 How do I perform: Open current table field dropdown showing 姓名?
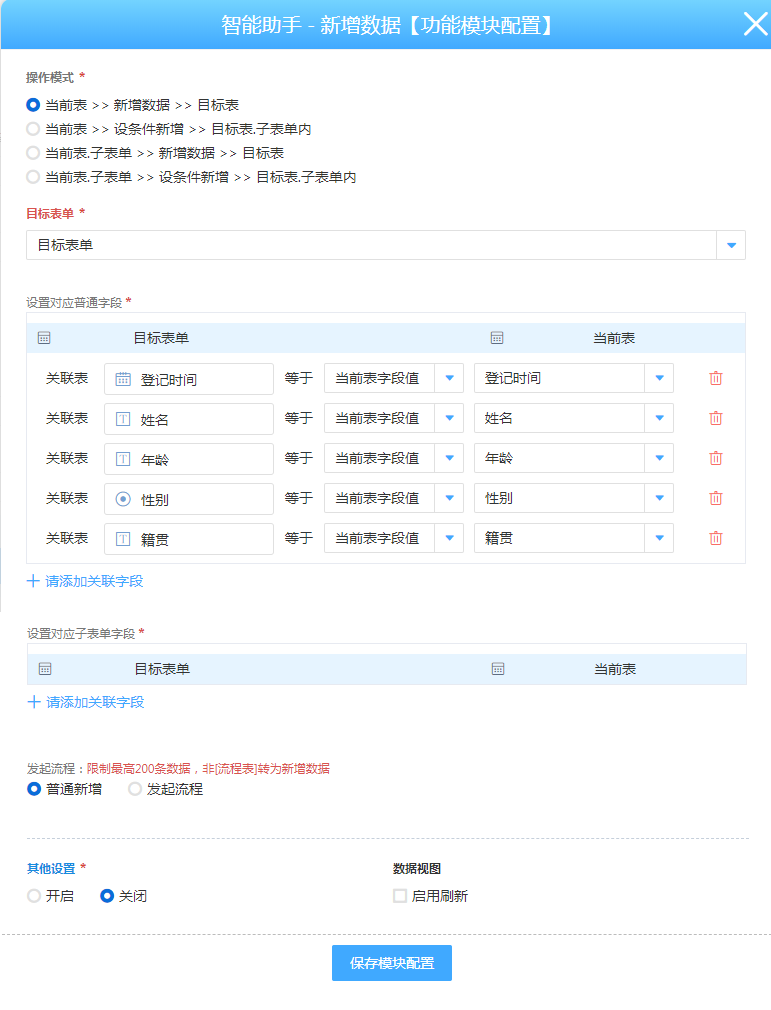coord(659,418)
